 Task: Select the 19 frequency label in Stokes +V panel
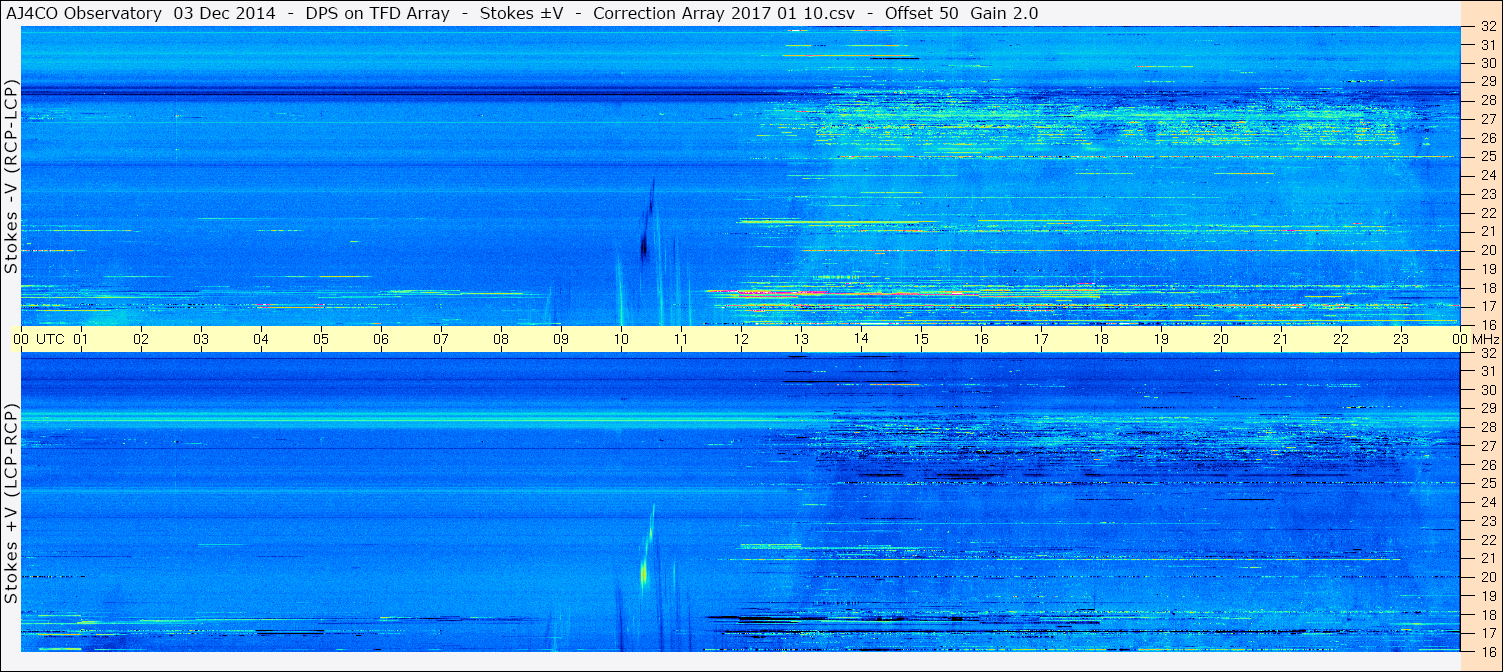coord(1487,596)
